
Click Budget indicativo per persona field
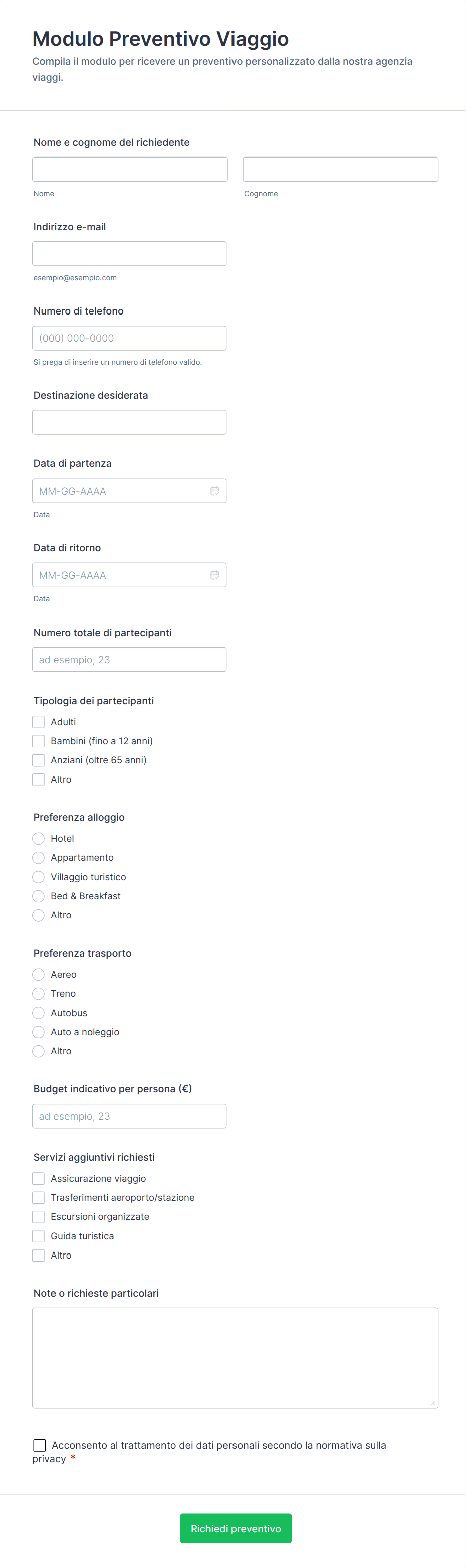pyautogui.click(x=129, y=1116)
